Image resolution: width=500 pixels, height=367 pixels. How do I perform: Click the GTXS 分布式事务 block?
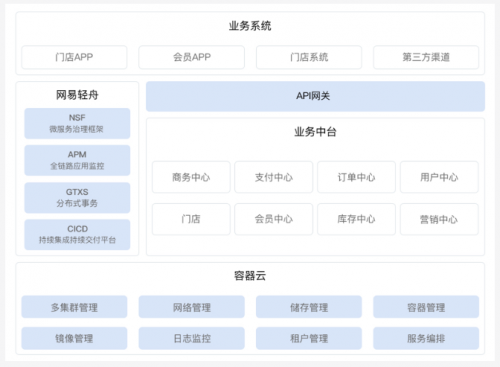tap(77, 198)
